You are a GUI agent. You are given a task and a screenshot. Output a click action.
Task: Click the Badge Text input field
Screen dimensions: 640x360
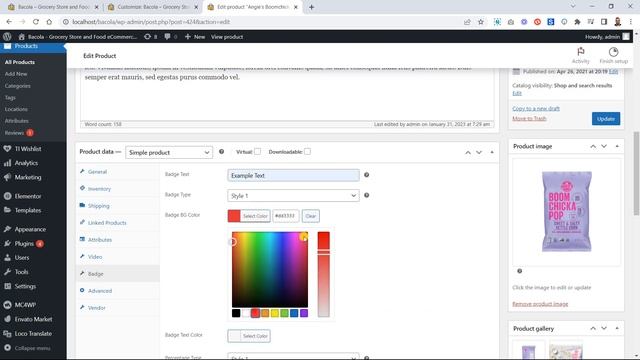point(293,175)
